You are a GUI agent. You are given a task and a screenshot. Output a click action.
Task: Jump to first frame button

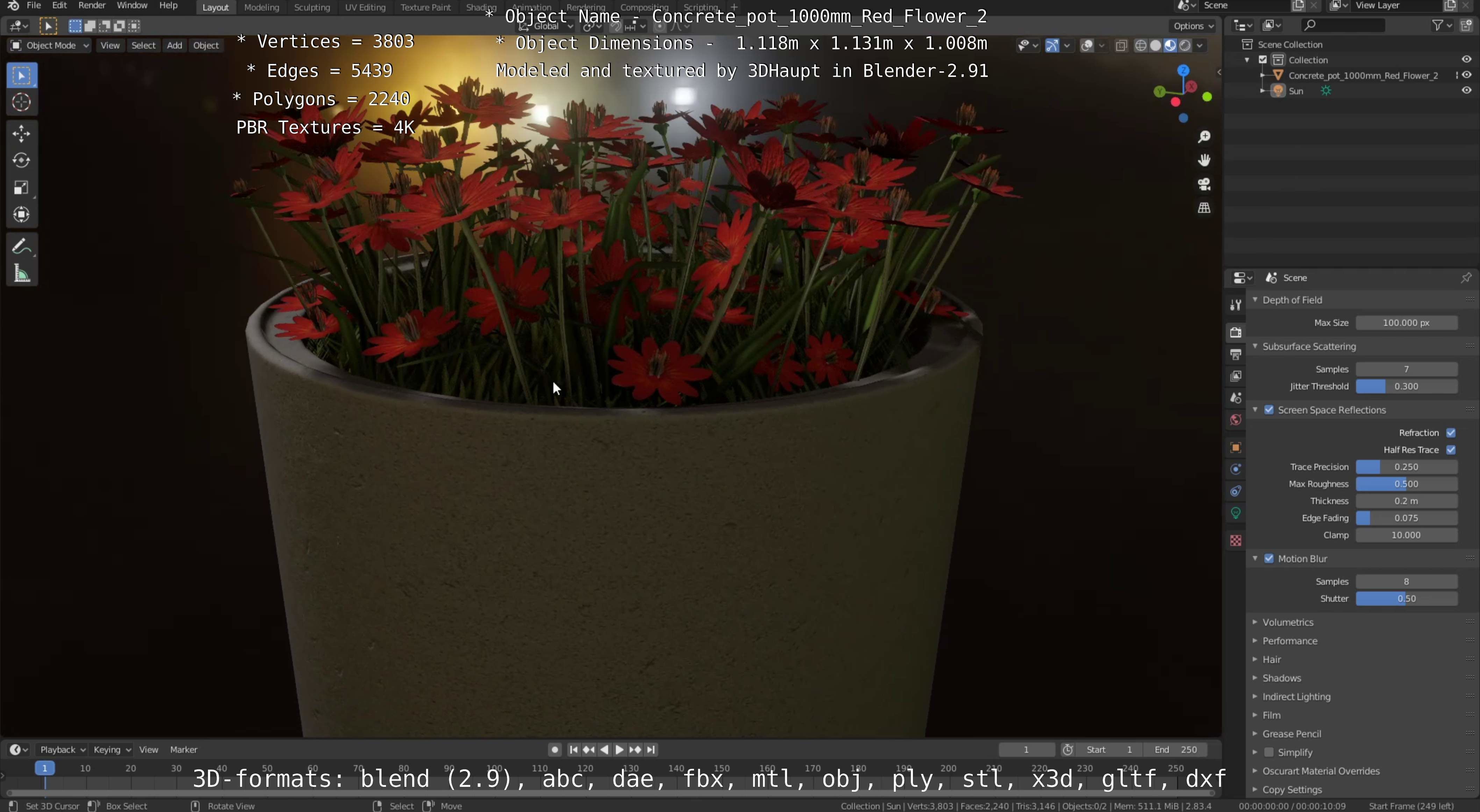tap(573, 750)
